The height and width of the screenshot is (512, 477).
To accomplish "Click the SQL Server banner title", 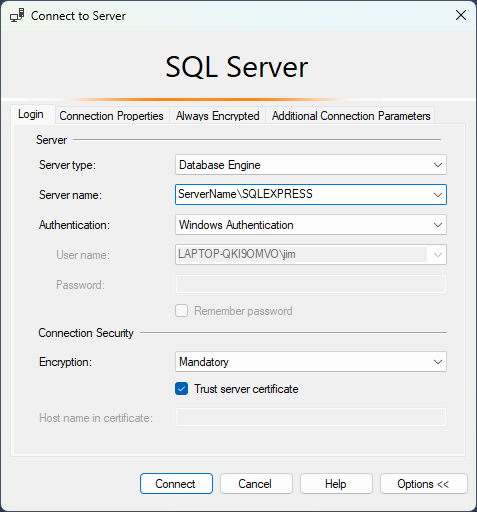I will [x=237, y=67].
